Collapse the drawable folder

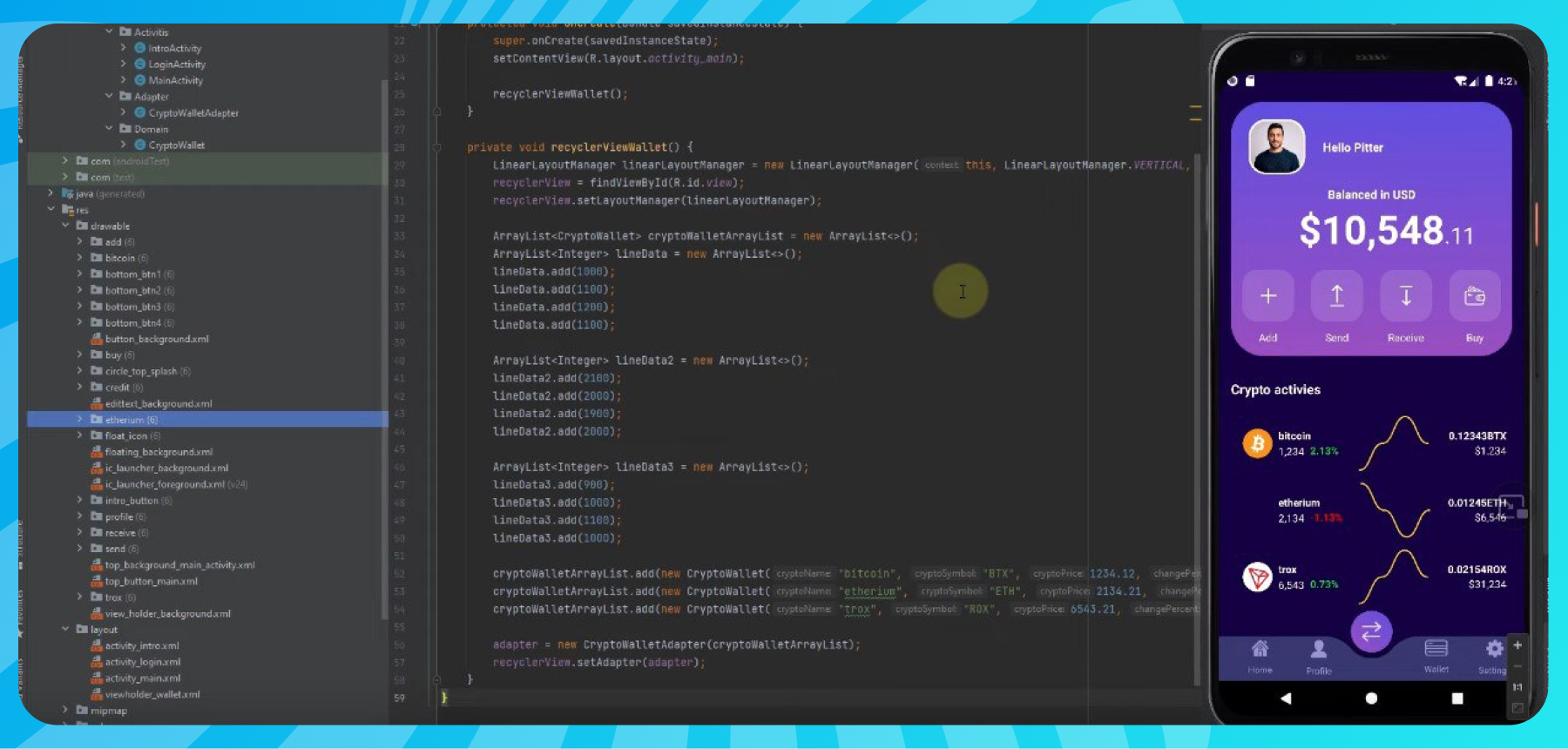(65, 226)
